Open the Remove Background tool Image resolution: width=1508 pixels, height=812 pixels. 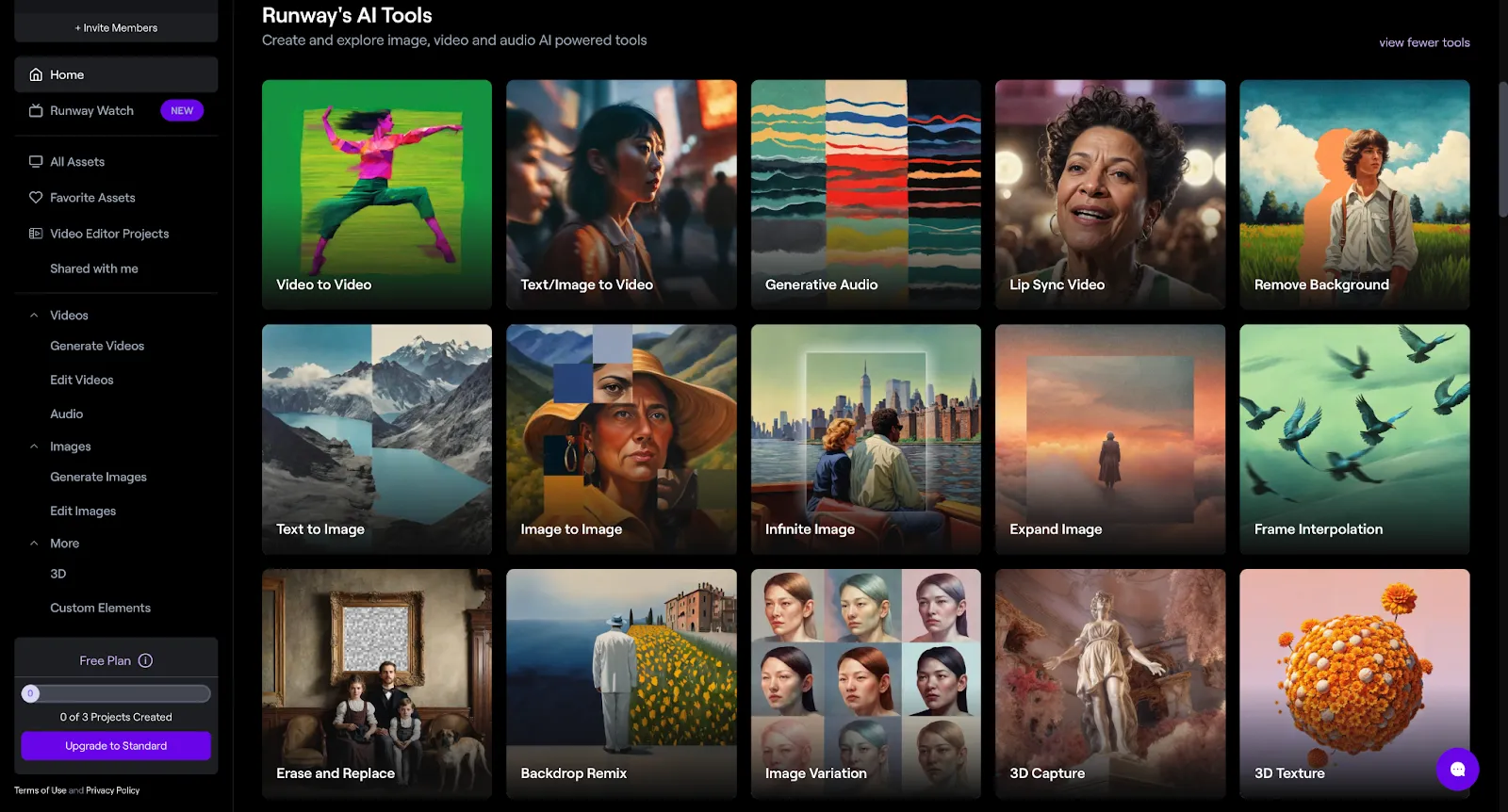tap(1354, 194)
